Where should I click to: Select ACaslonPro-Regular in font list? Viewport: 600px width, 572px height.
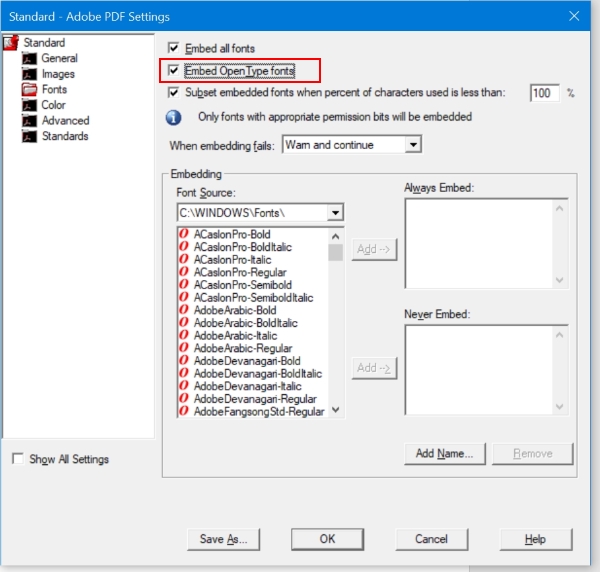pyautogui.click(x=240, y=272)
